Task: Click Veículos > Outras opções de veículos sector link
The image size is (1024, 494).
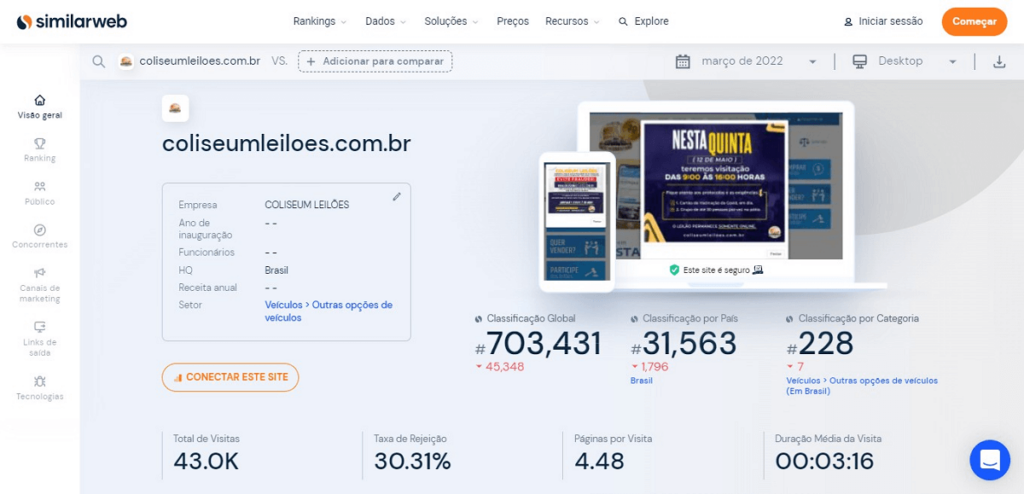Action: (x=328, y=311)
